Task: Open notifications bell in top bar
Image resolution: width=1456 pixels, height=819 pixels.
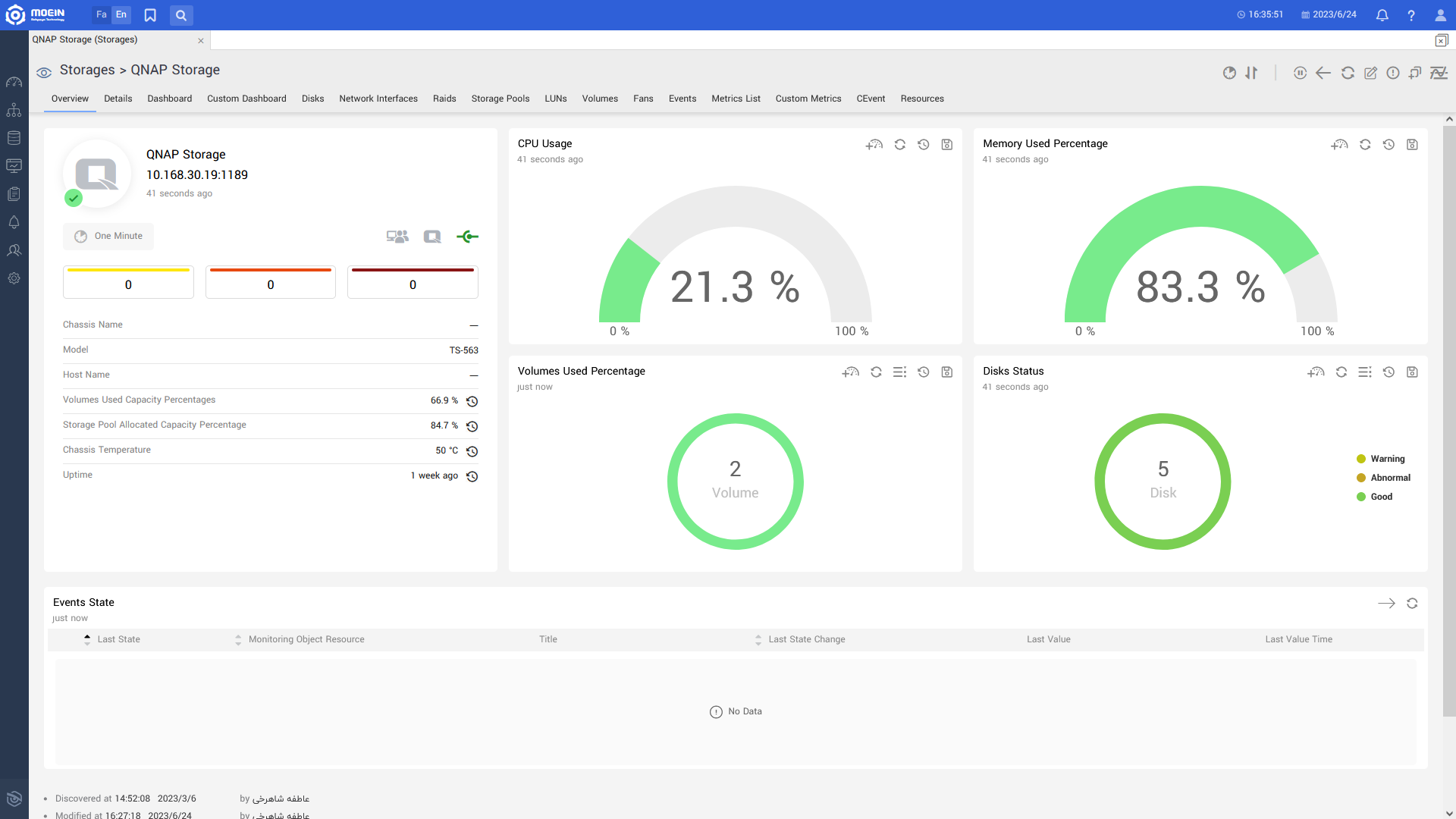Action: tap(1382, 15)
